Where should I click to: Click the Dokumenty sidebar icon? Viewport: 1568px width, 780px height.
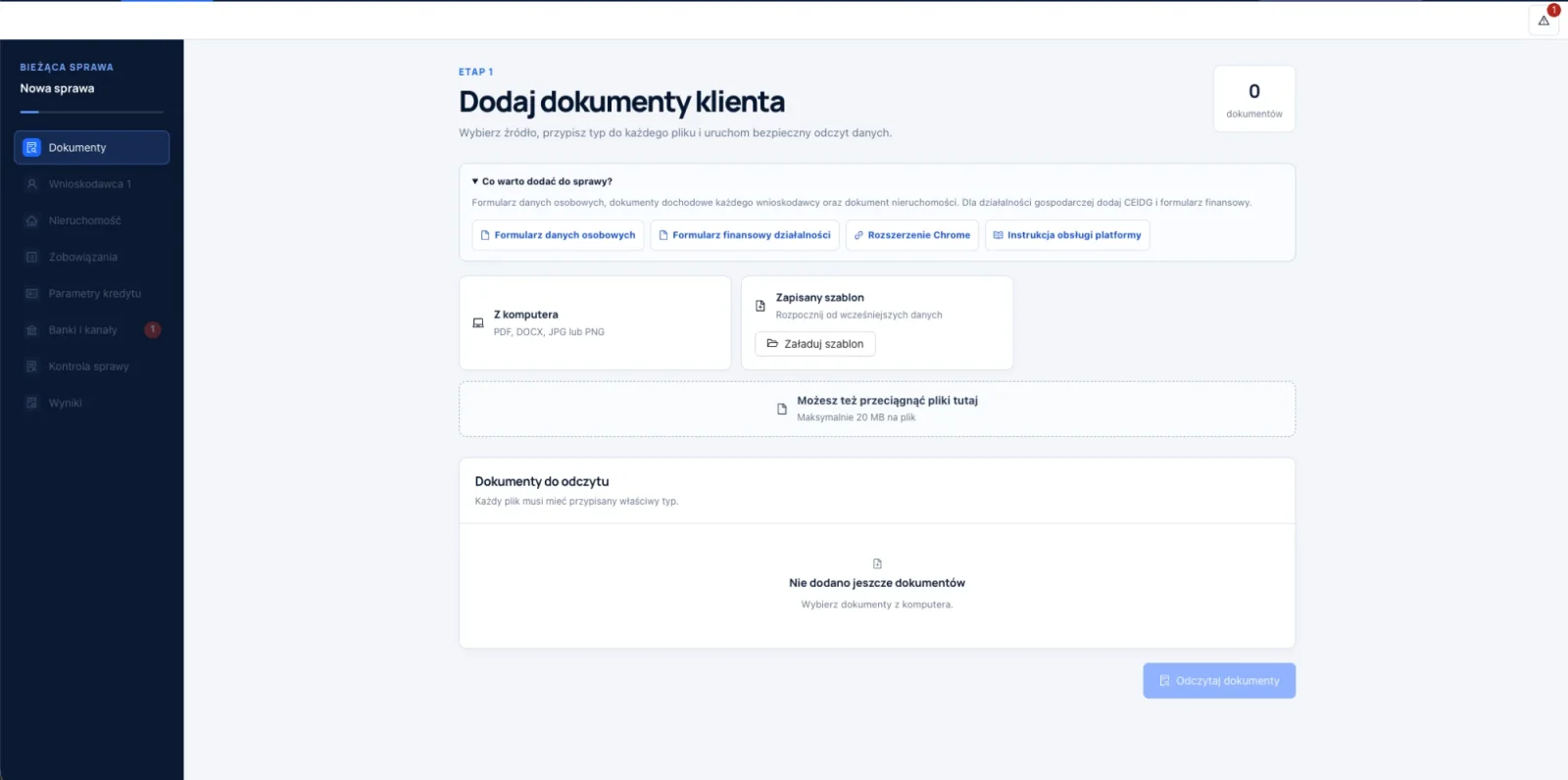(31, 148)
